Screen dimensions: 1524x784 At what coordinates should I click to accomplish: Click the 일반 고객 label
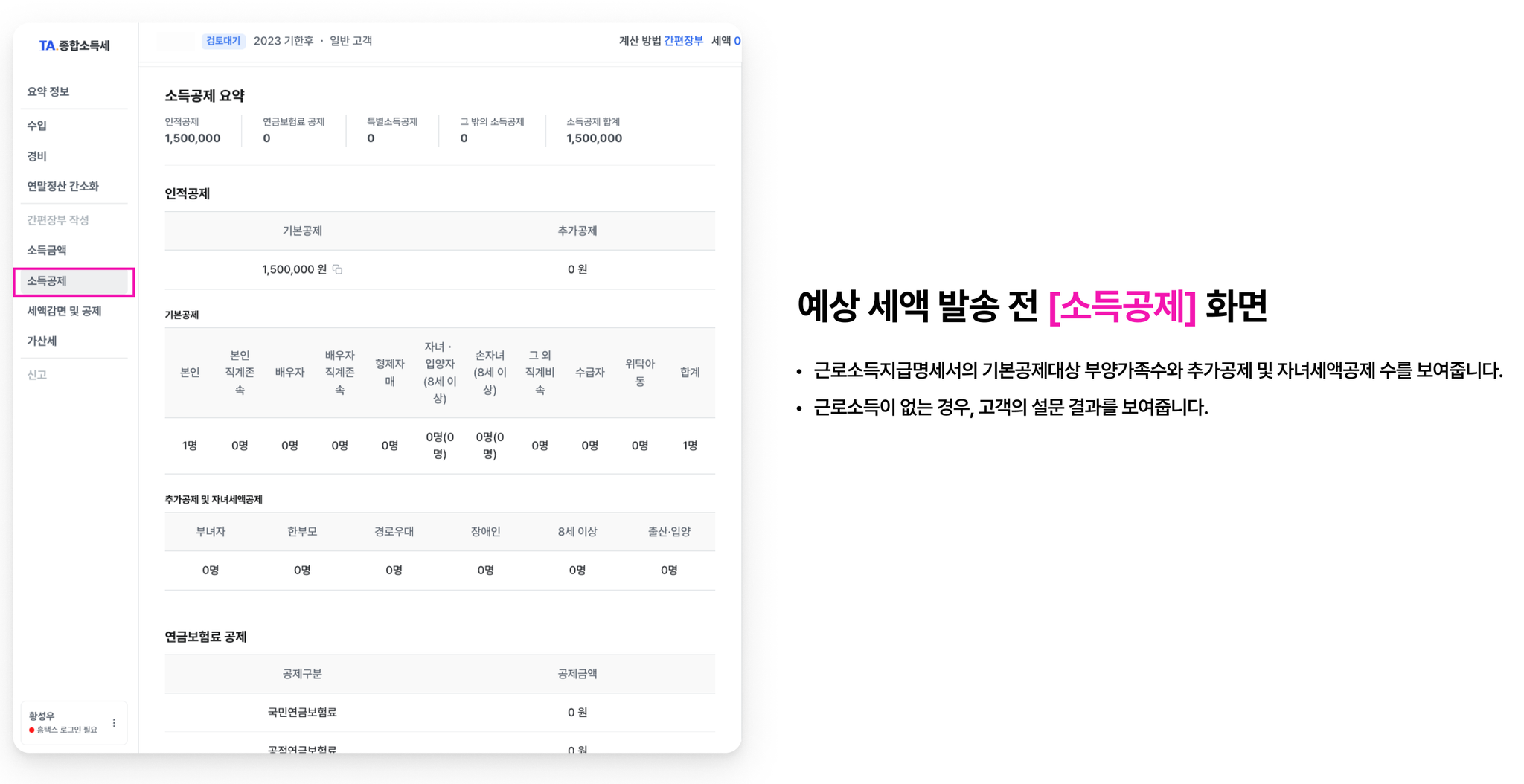[x=351, y=41]
